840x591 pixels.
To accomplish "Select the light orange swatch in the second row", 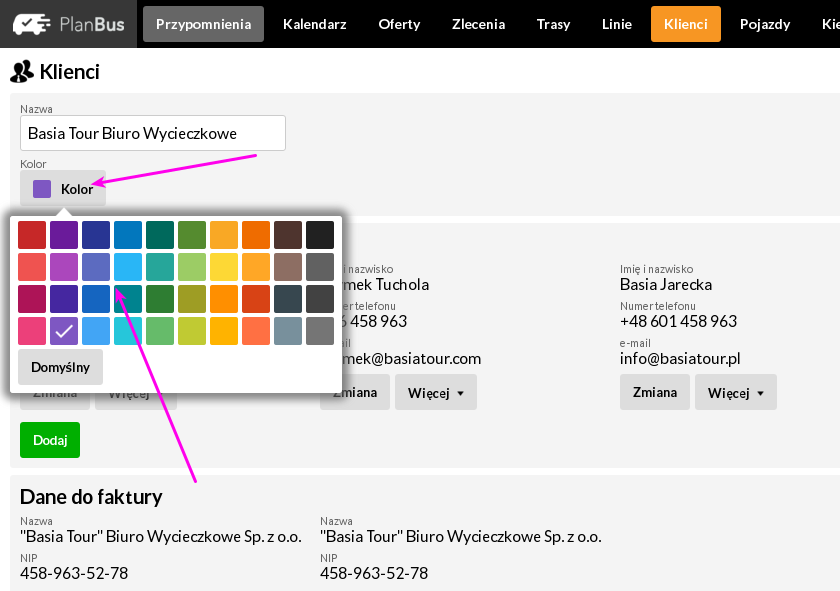I will point(256,267).
